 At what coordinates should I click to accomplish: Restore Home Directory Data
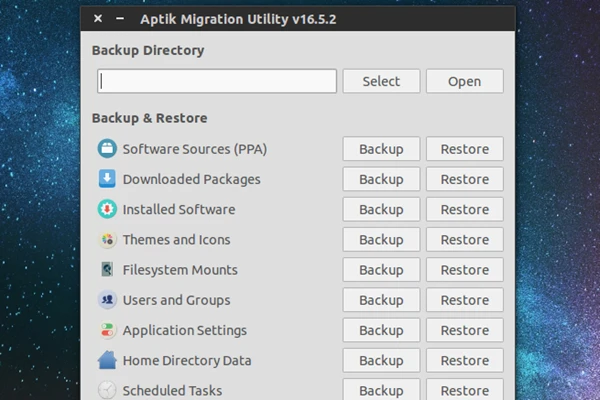[465, 361]
